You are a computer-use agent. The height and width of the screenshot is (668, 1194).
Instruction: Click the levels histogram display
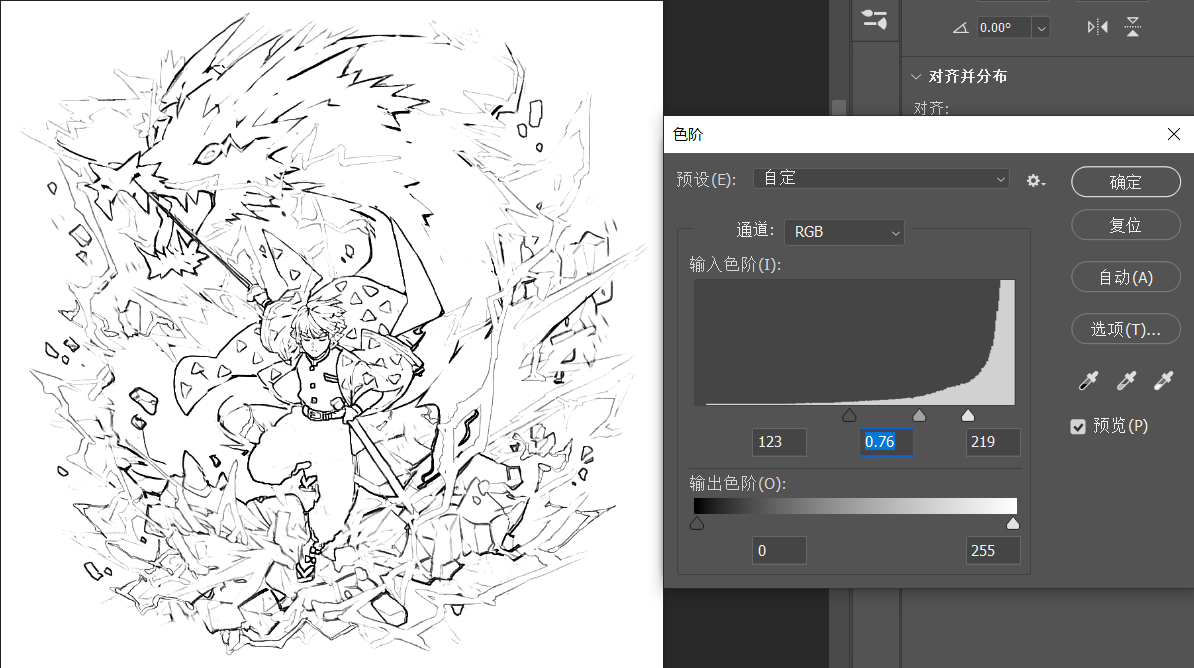click(x=854, y=342)
